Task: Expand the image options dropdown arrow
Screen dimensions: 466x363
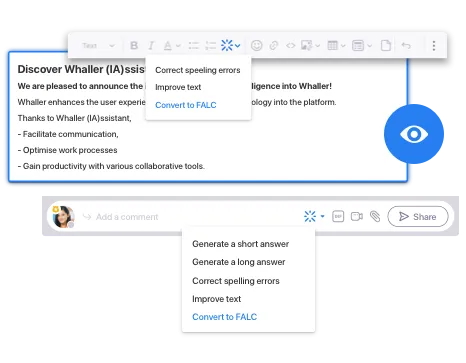Action: tap(318, 46)
